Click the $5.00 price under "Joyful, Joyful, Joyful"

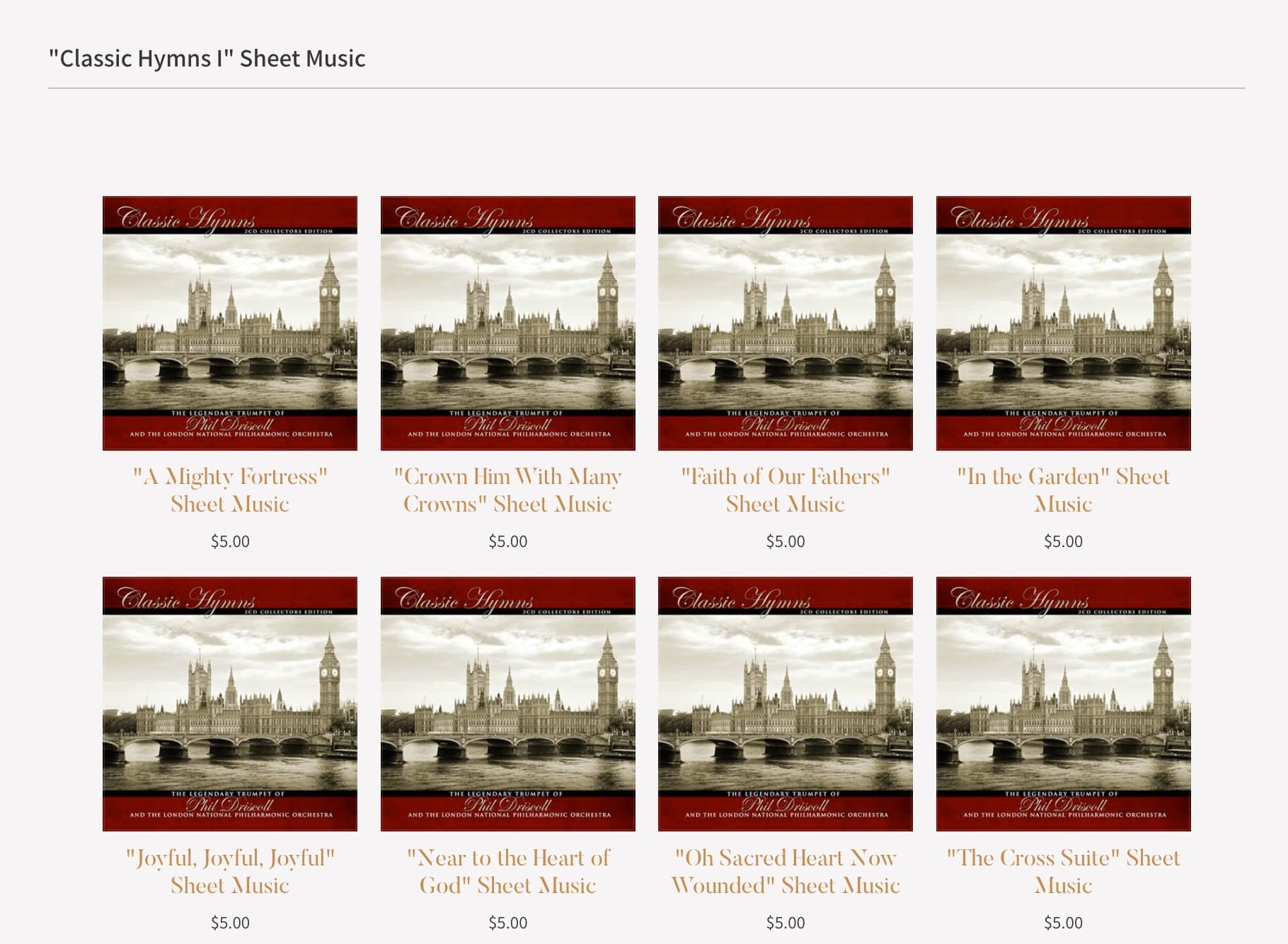tap(230, 923)
